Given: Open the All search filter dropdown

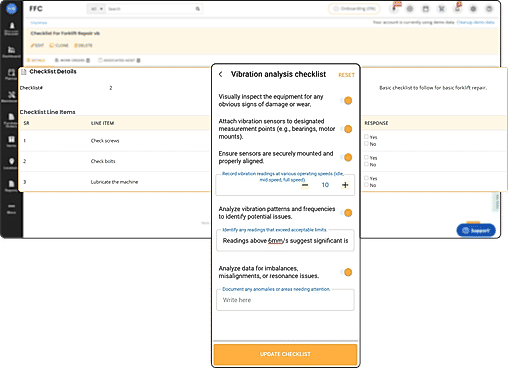Looking at the screenshot, I should pos(96,9).
